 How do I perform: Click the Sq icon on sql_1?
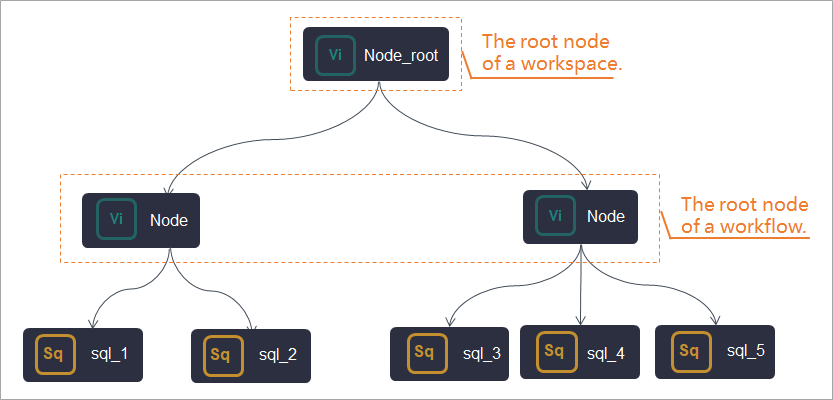click(55, 354)
